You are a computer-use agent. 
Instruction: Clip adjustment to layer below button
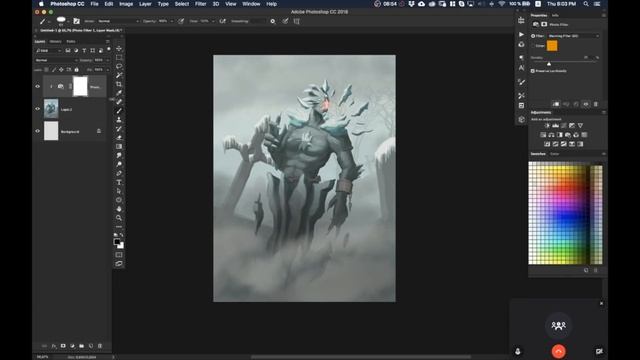pos(556,104)
